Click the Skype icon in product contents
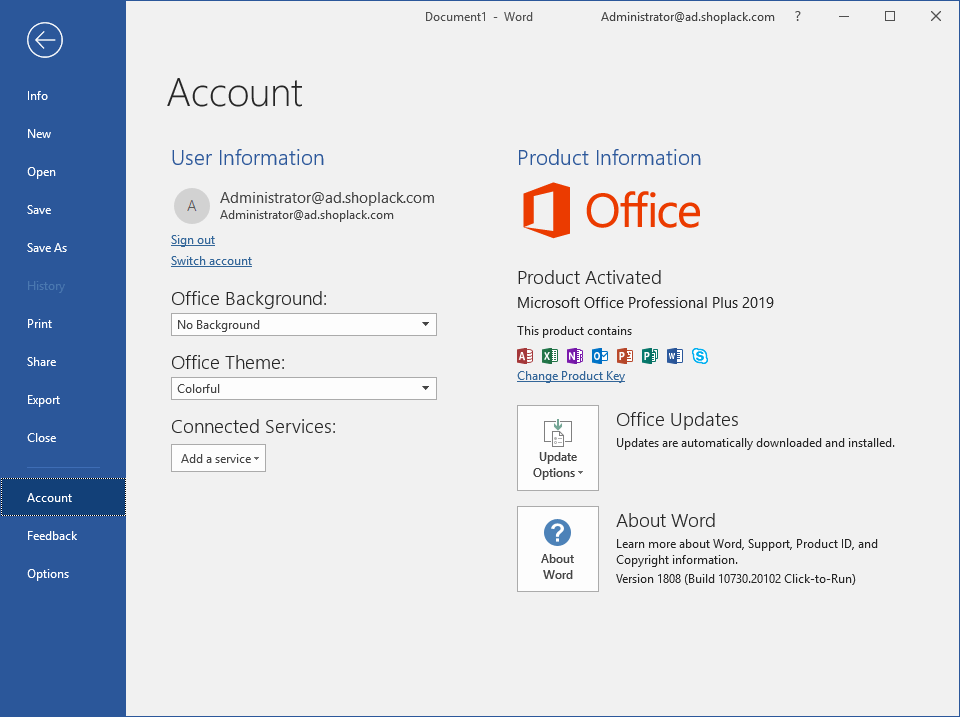 point(700,356)
